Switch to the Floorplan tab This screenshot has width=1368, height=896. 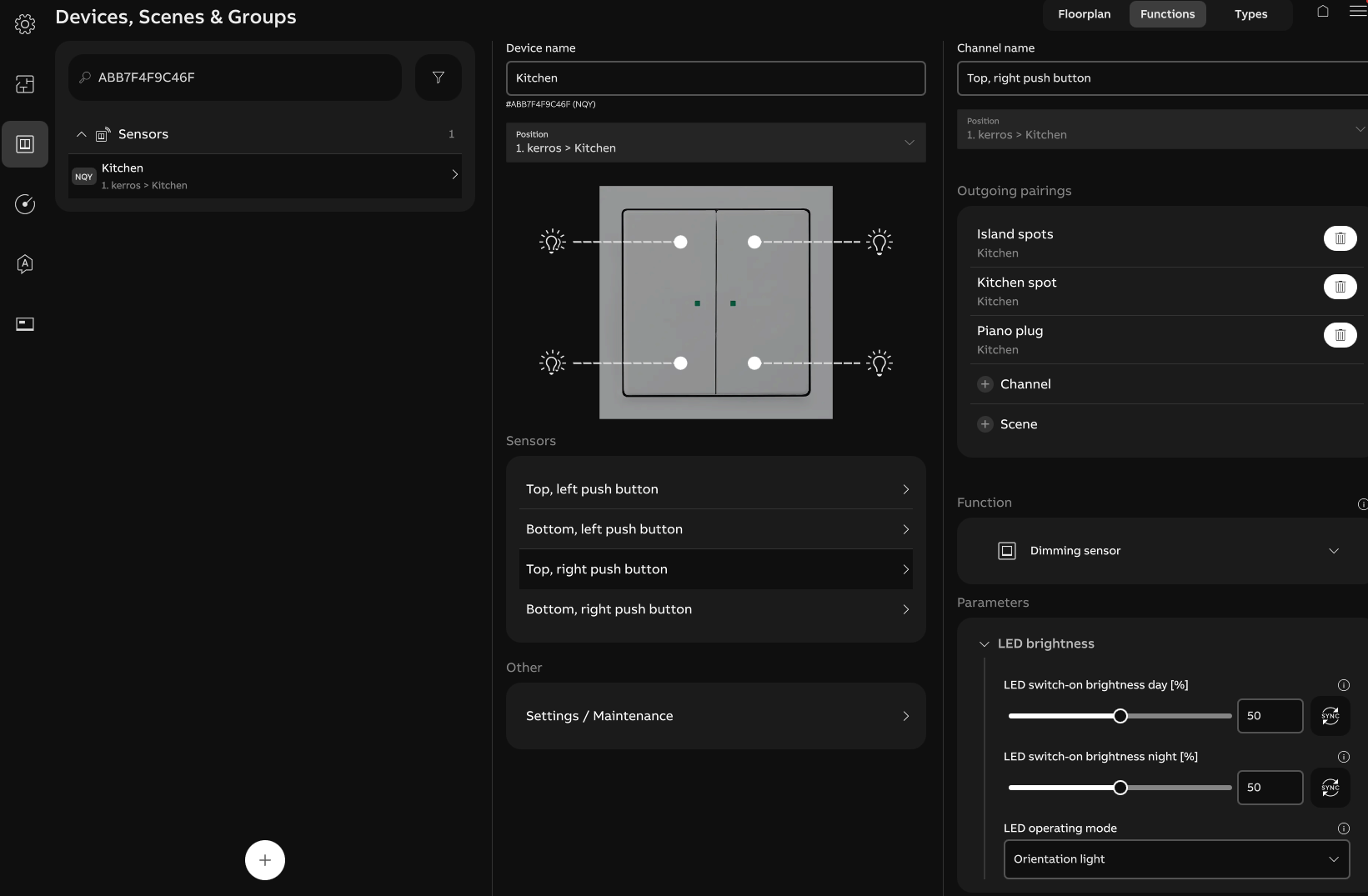pos(1084,14)
